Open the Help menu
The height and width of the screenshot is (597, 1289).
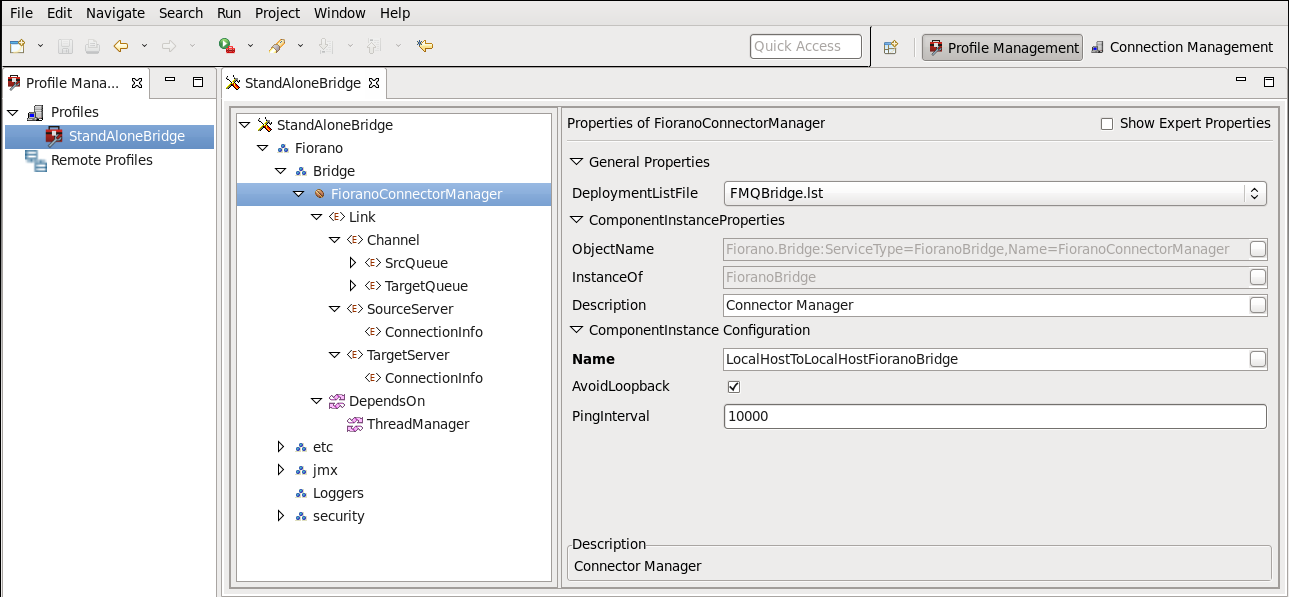click(x=395, y=13)
